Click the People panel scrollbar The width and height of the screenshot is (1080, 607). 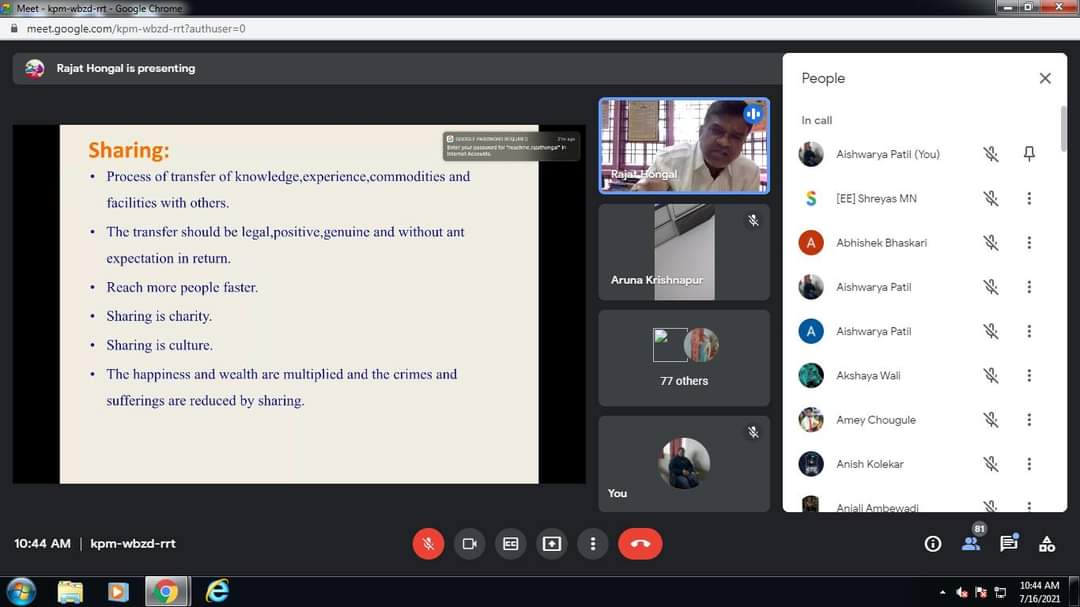click(1063, 128)
